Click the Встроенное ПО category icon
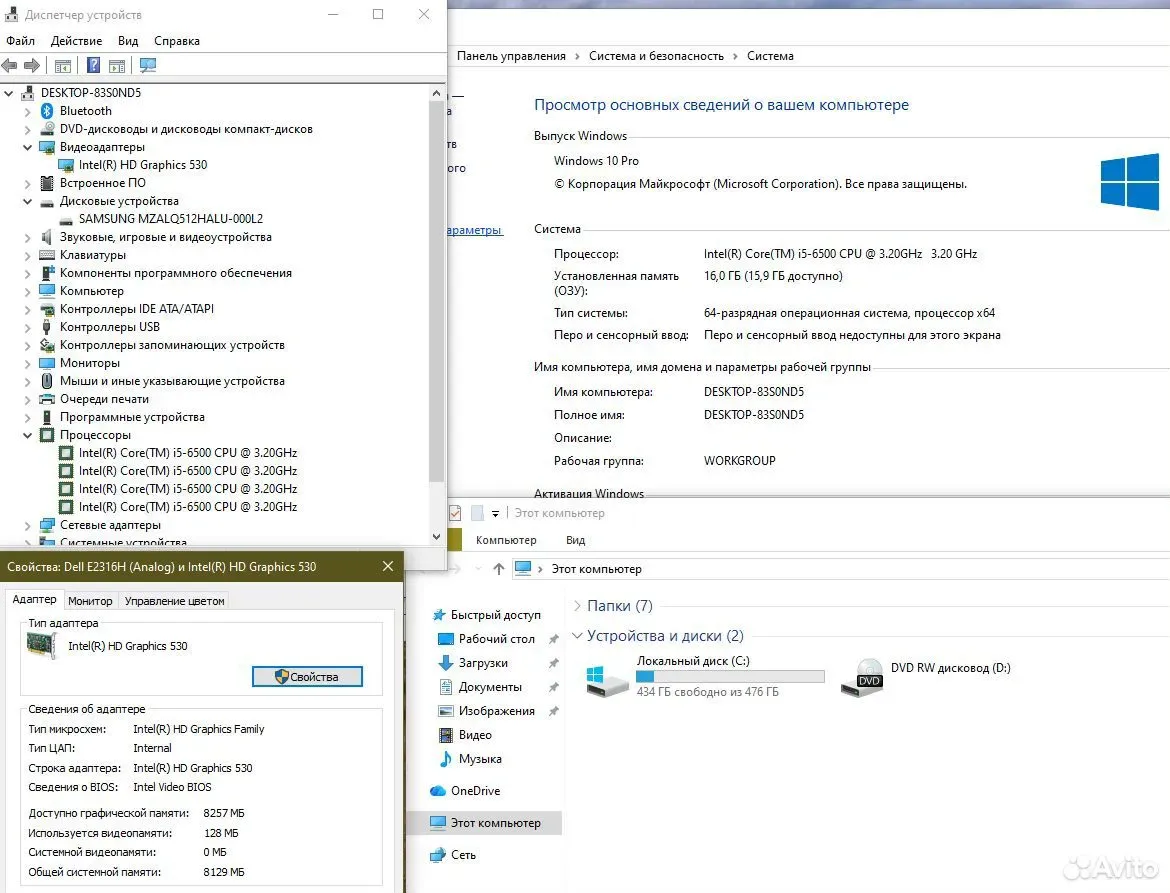This screenshot has width=1170, height=893. click(x=47, y=183)
